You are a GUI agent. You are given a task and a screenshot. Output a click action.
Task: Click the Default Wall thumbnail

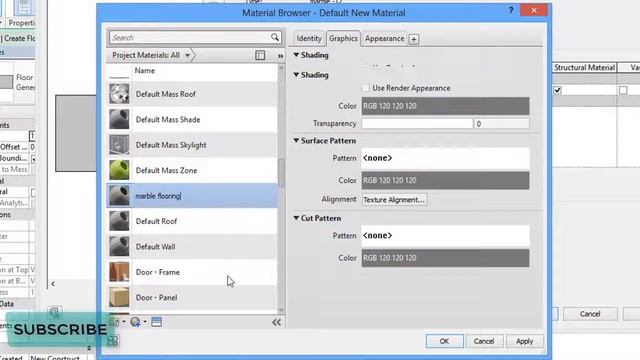click(119, 247)
